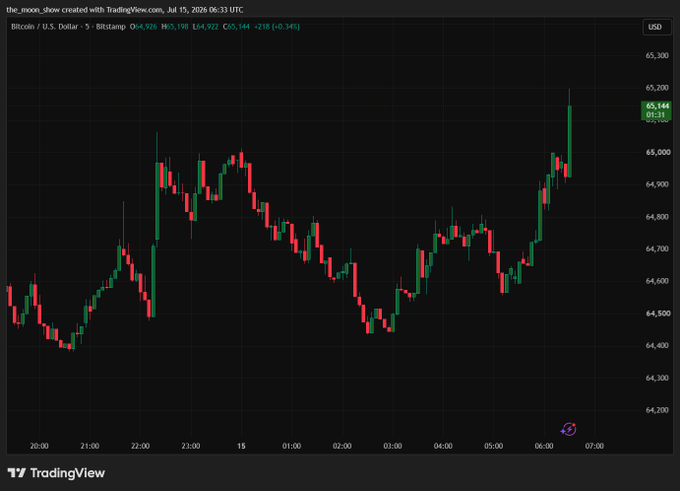Click the 07:00 time axis label
This screenshot has width=680, height=491.
(594, 446)
